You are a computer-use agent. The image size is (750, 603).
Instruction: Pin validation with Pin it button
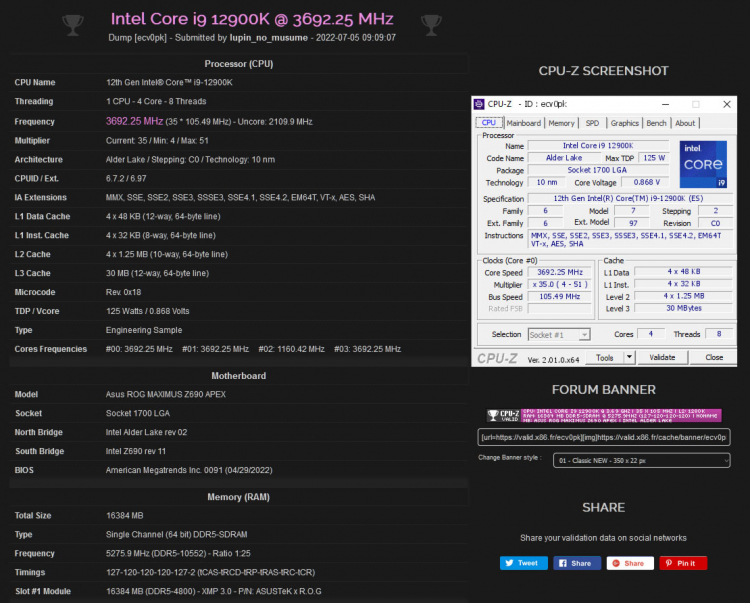pyautogui.click(x=683, y=563)
